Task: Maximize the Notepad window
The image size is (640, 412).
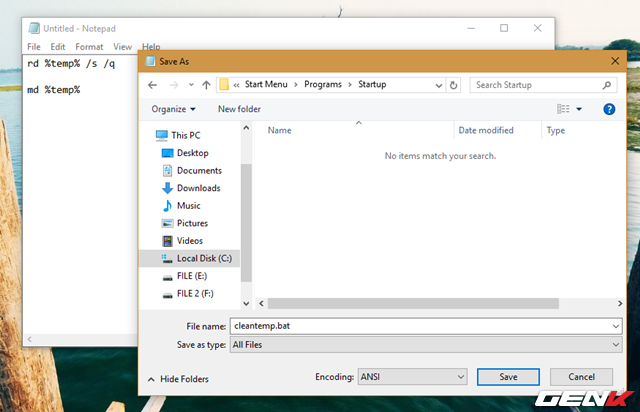Action: [504, 28]
